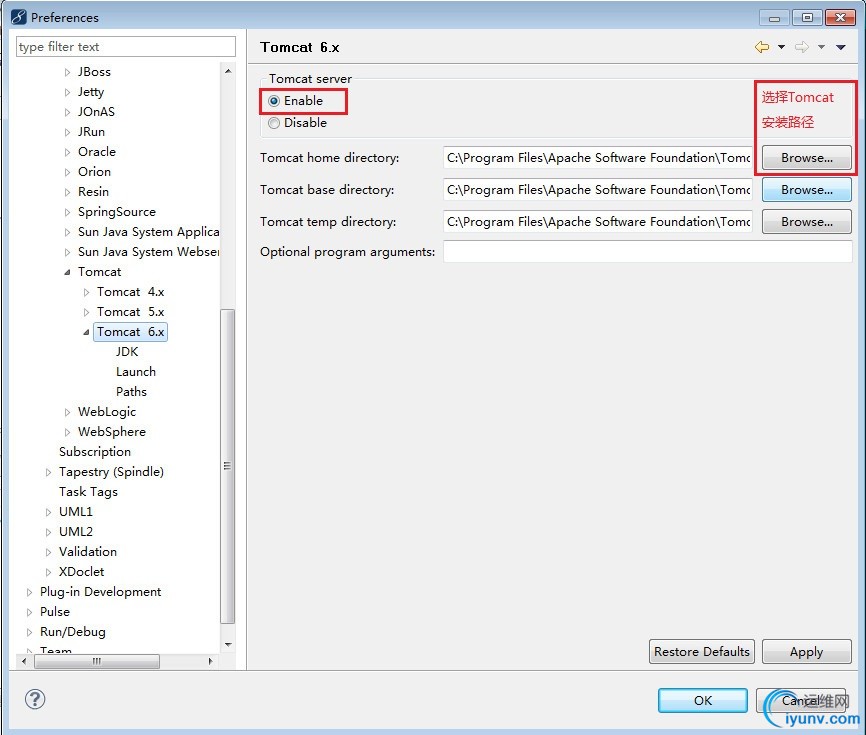
Task: Expand the Tomcat 5.x node
Action: coord(86,312)
